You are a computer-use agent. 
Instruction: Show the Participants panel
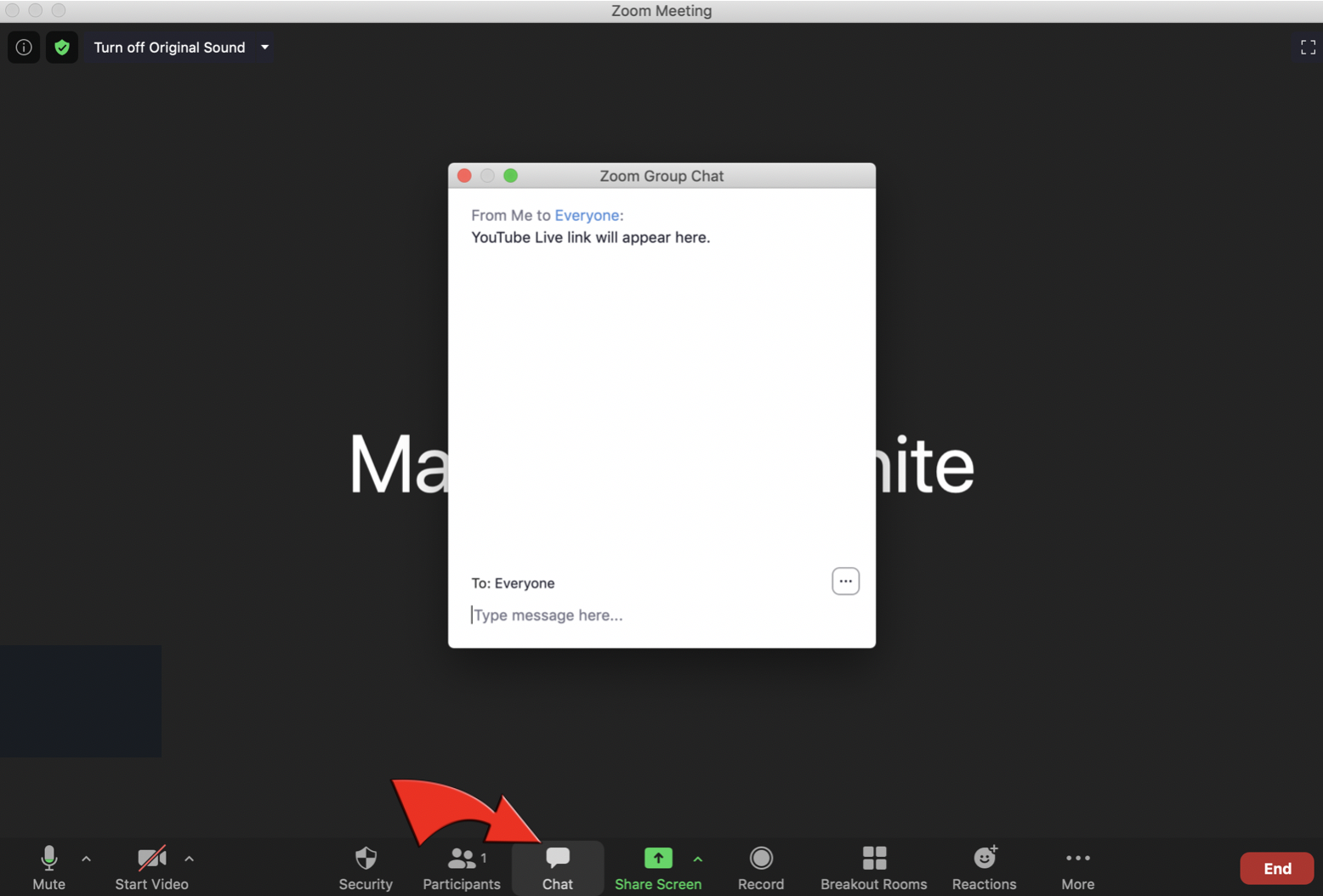click(x=462, y=868)
